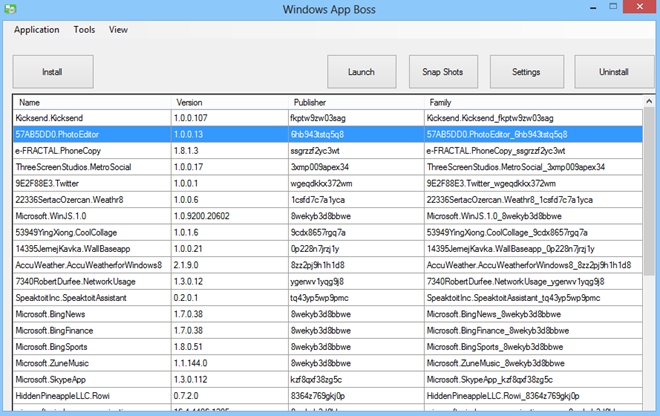
Task: Select the 57AB5DD0.PhotoEditor row
Action: (328, 134)
